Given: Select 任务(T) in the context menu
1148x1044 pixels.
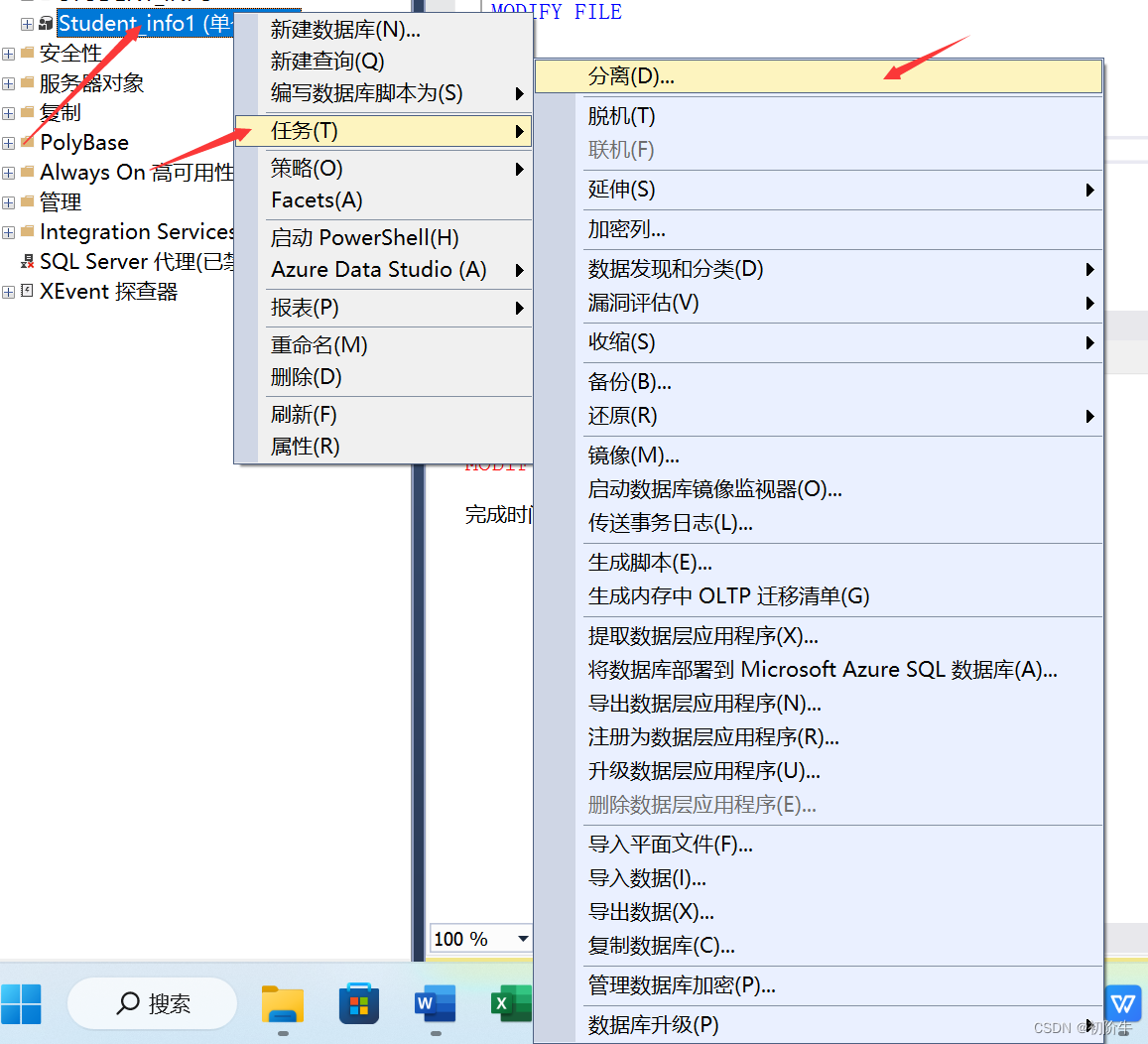Looking at the screenshot, I should click(x=384, y=131).
